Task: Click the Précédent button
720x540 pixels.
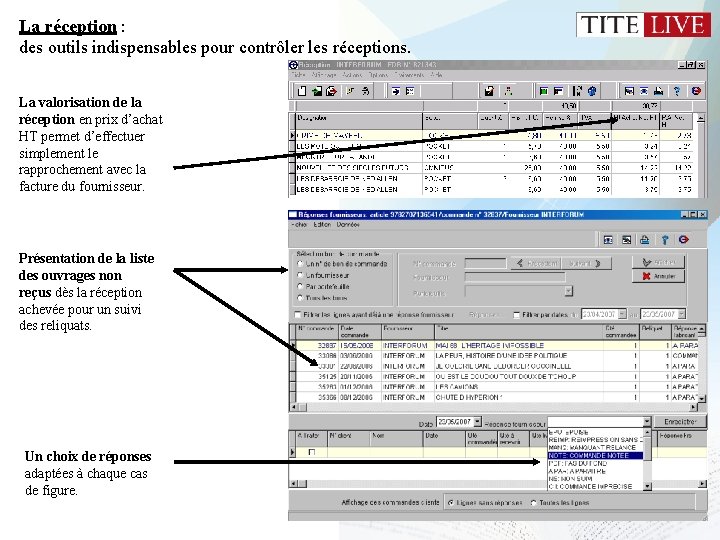Action: [537, 263]
